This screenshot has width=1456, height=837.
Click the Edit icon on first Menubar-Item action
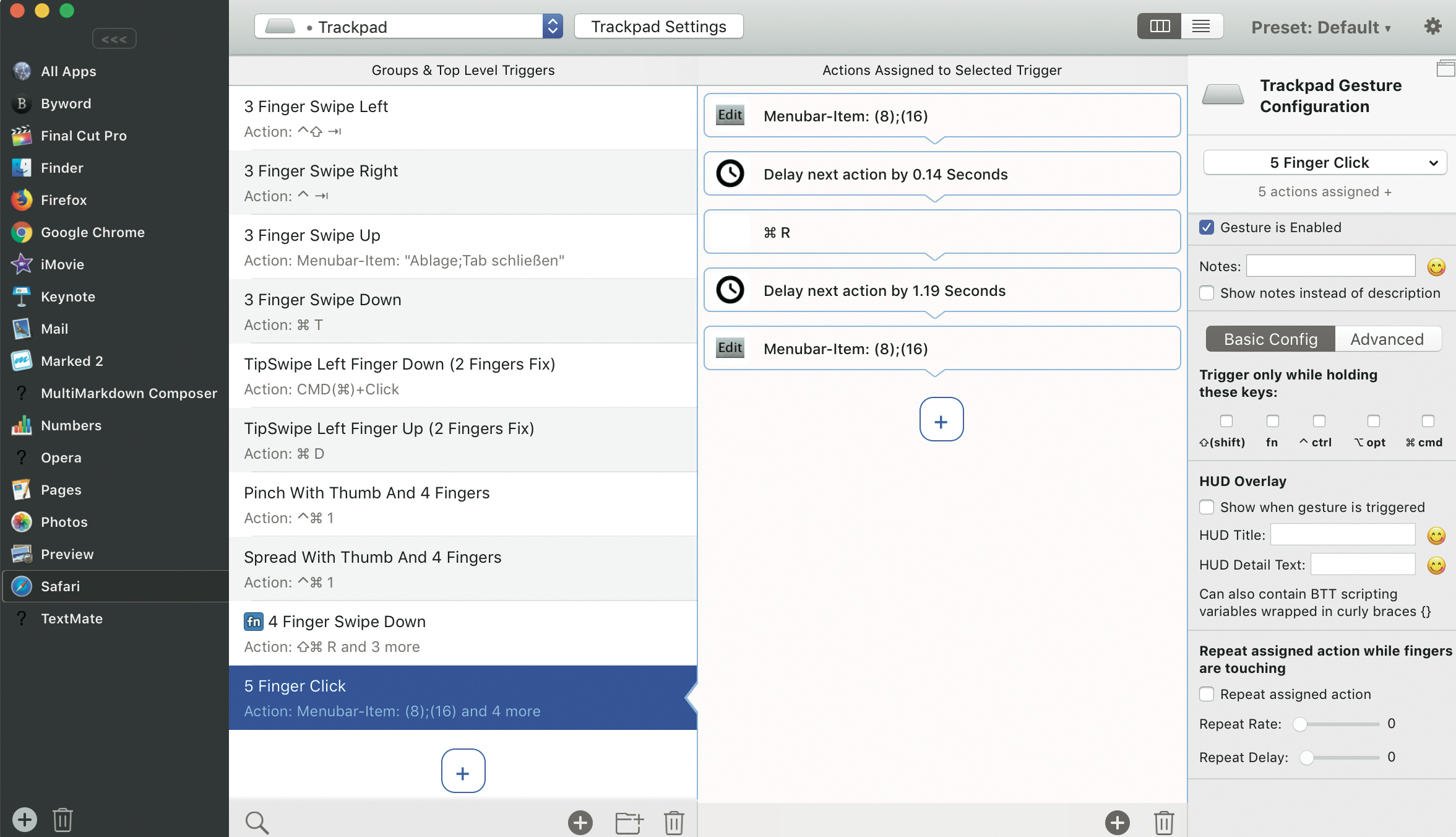(730, 116)
